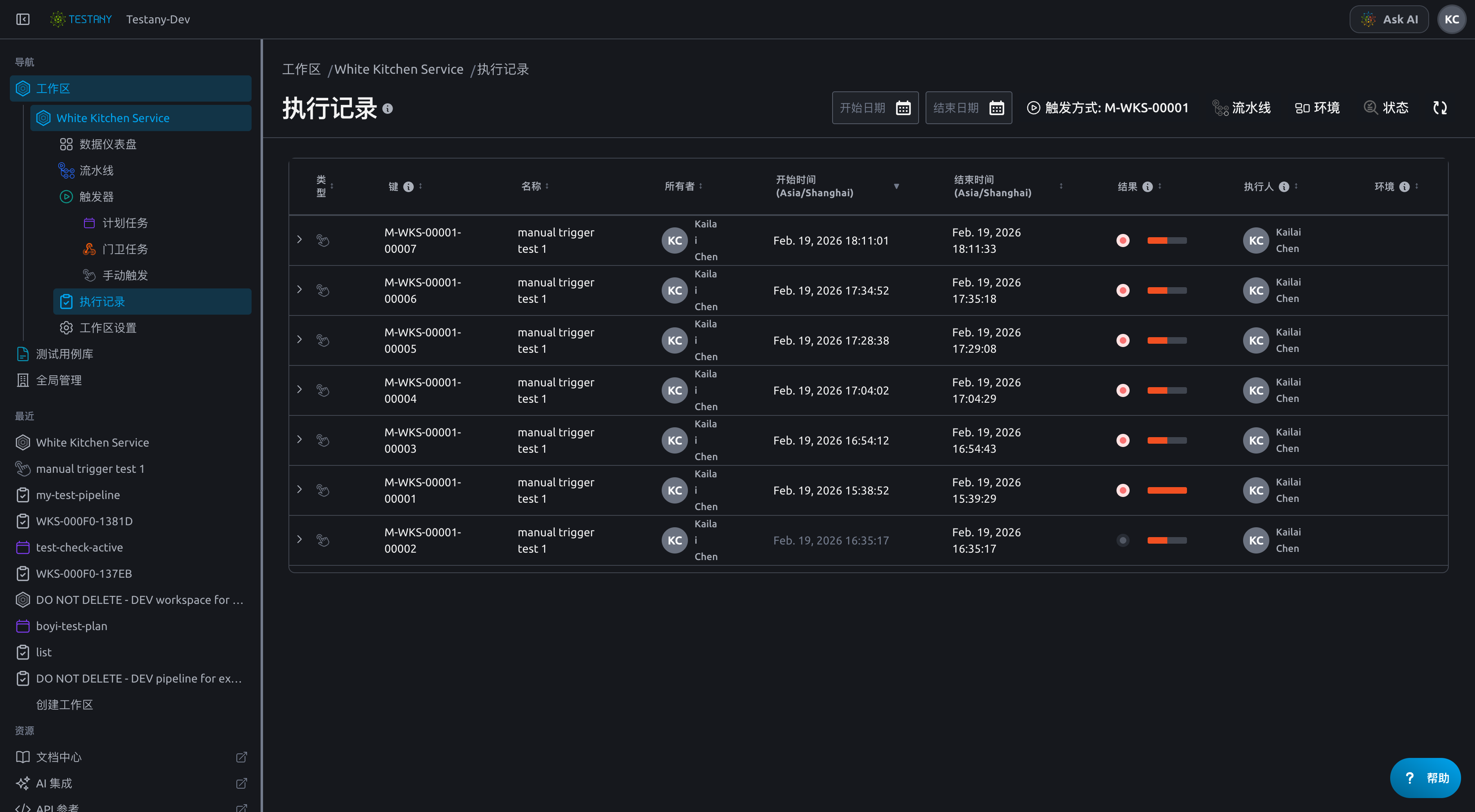Click the full red progress bar for M-WKS-00001-00001
The height and width of the screenshot is (812, 1475).
1167,490
